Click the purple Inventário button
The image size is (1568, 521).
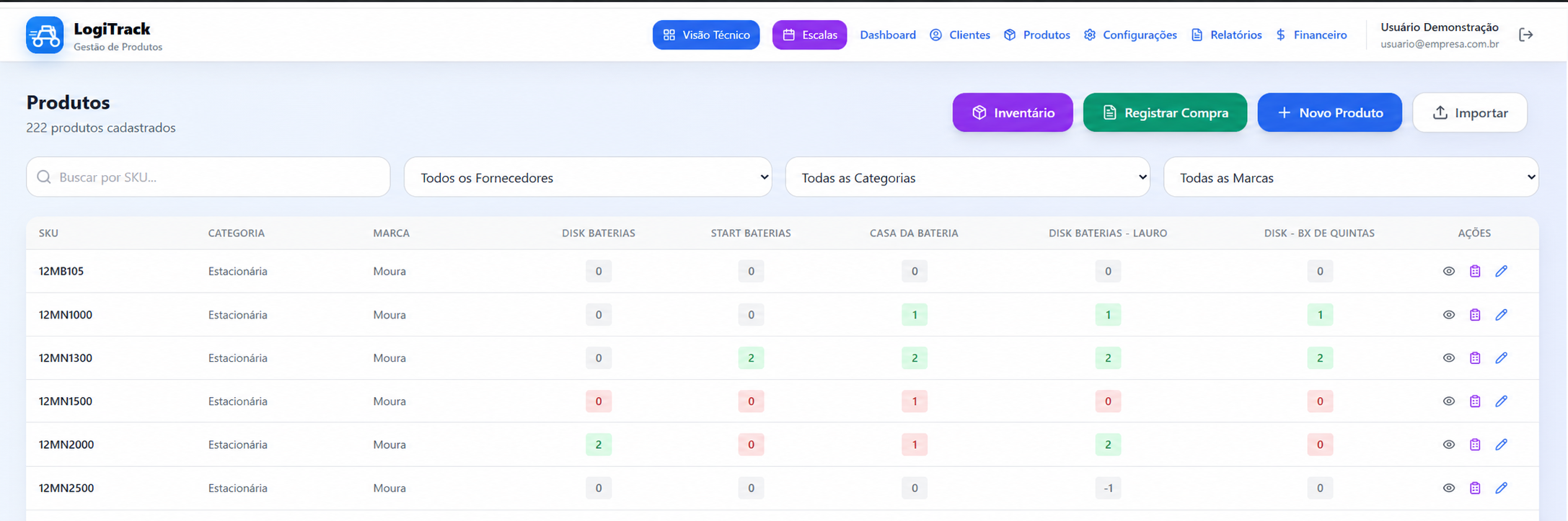click(x=1013, y=112)
